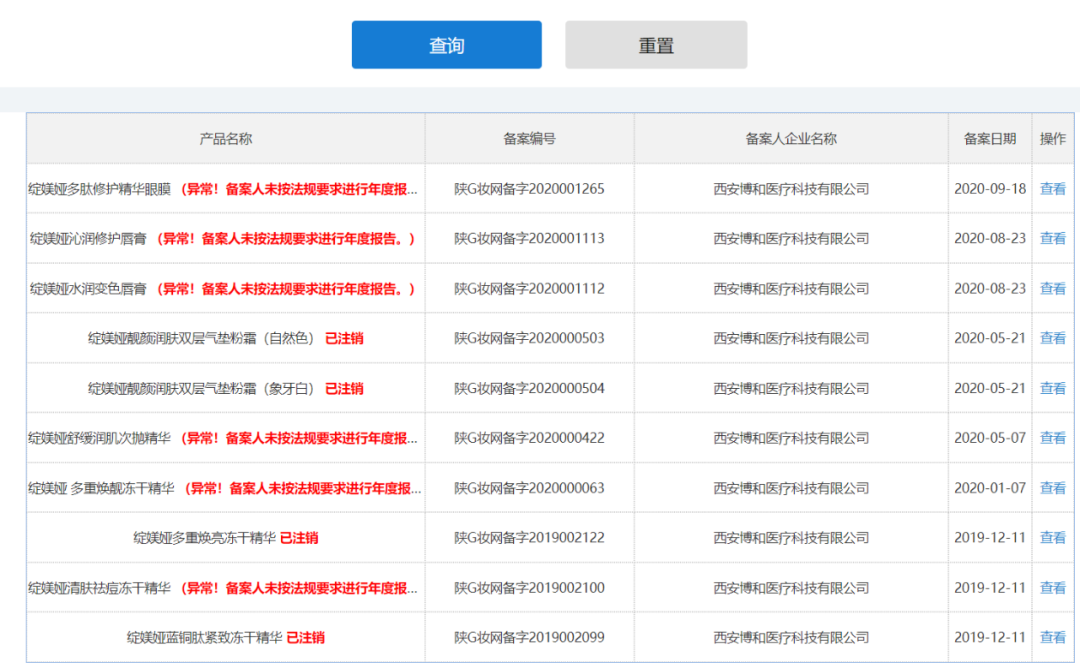
Task: Click the 备案编号 column header
Action: [x=529, y=138]
